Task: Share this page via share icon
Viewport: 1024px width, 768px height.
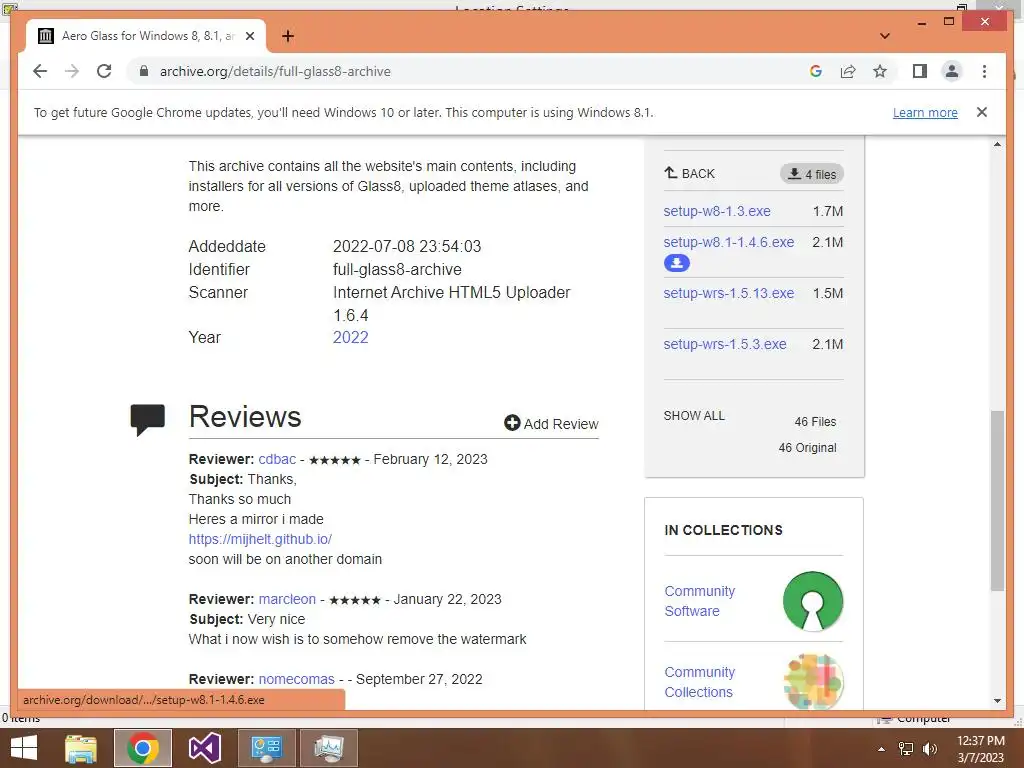Action: pos(848,71)
